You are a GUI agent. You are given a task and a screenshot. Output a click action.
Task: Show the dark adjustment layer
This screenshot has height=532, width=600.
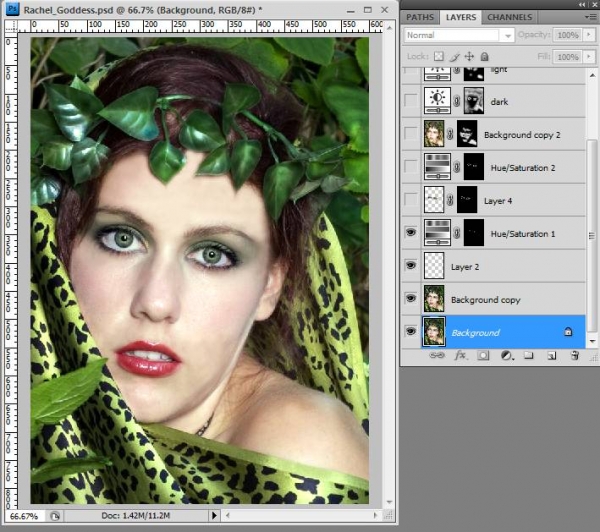[411, 101]
